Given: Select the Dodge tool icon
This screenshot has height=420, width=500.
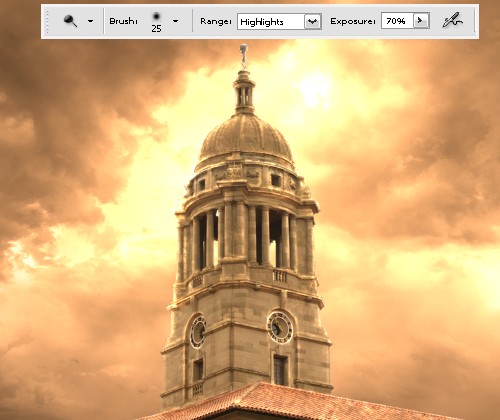Looking at the screenshot, I should click(x=70, y=21).
